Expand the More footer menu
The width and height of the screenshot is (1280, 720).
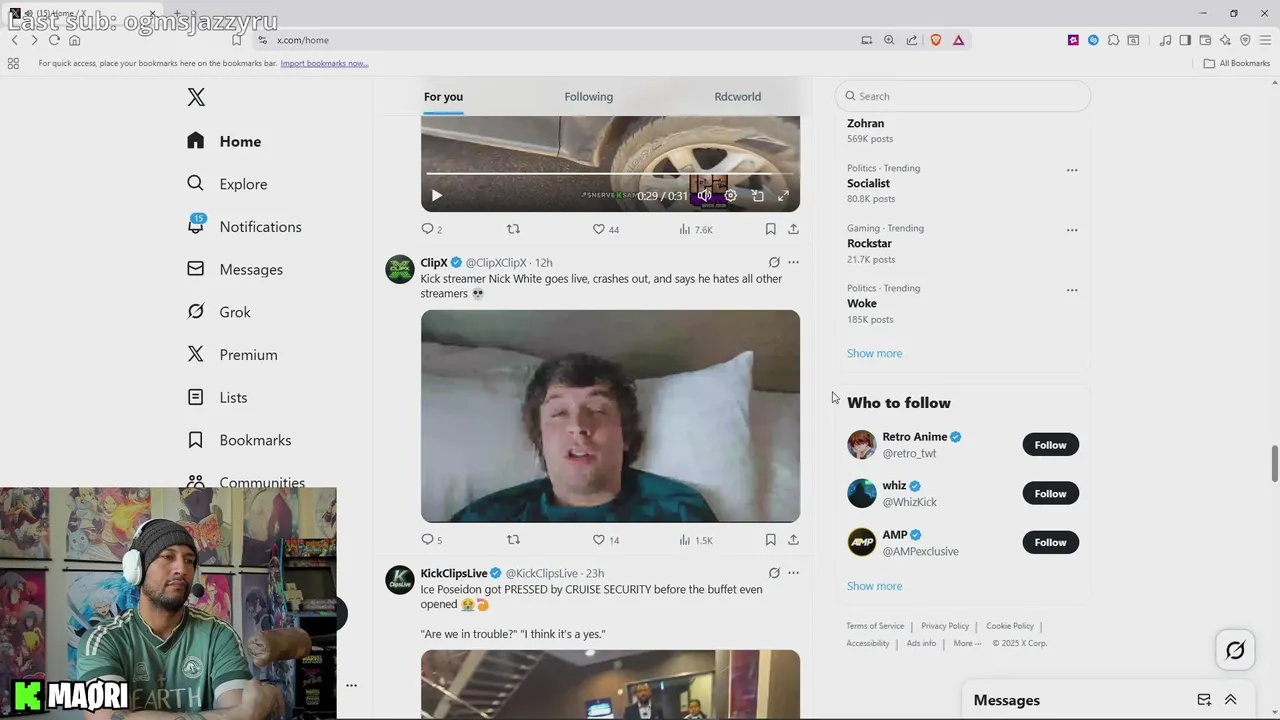pos(967,643)
